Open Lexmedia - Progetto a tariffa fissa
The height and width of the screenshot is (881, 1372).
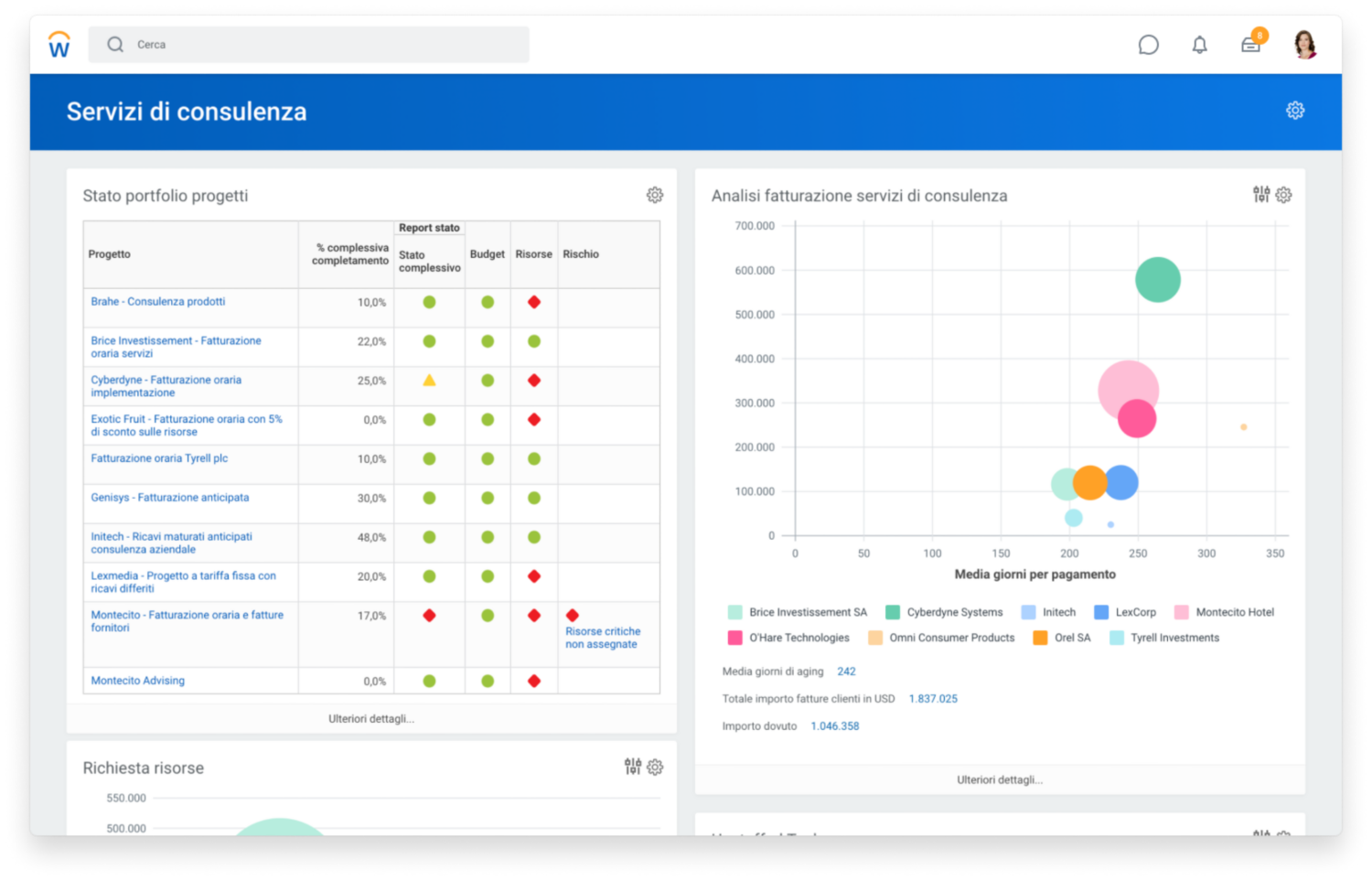pos(183,582)
